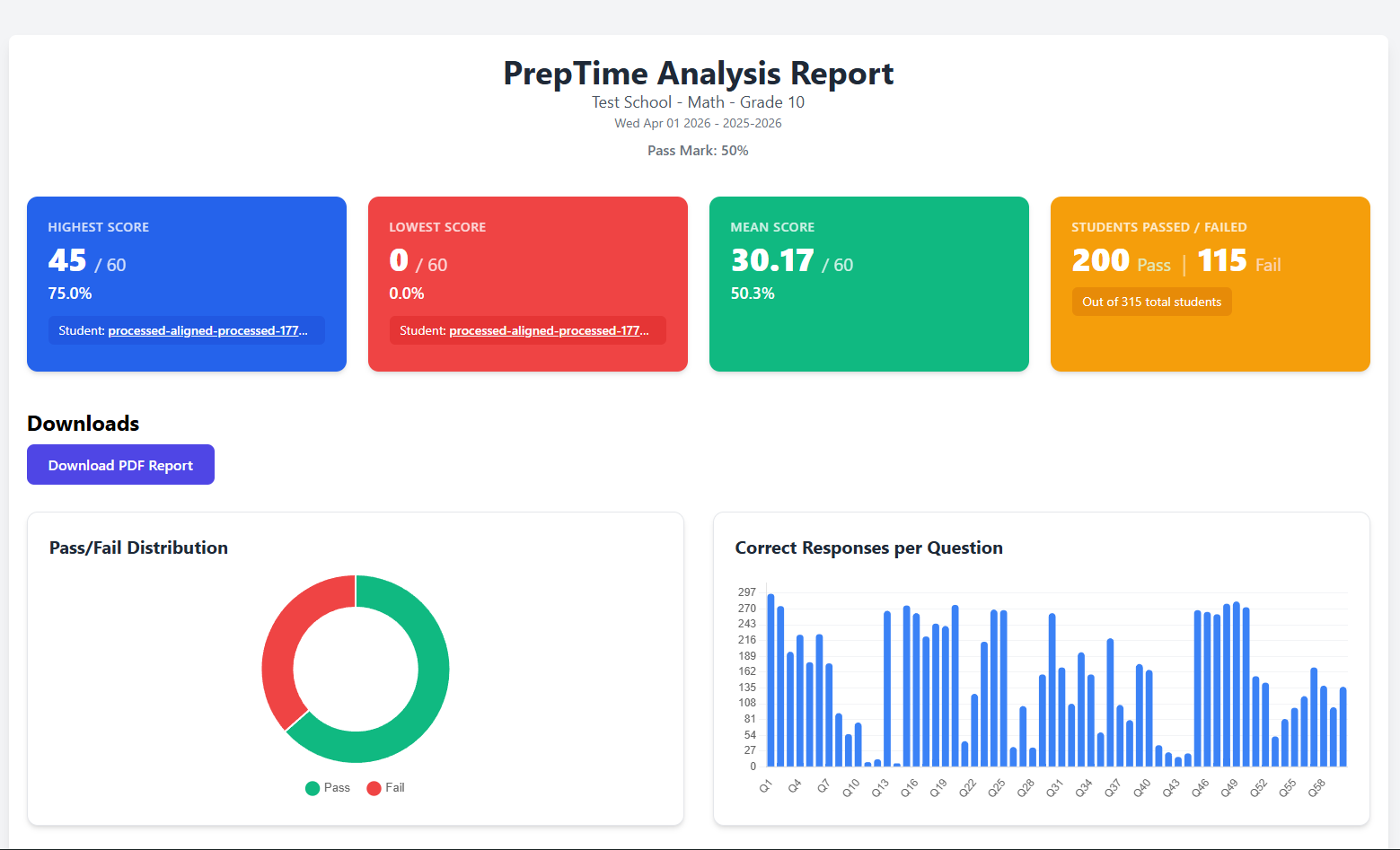Click the first bar for Q1
Image resolution: width=1400 pixels, height=850 pixels.
point(770,680)
